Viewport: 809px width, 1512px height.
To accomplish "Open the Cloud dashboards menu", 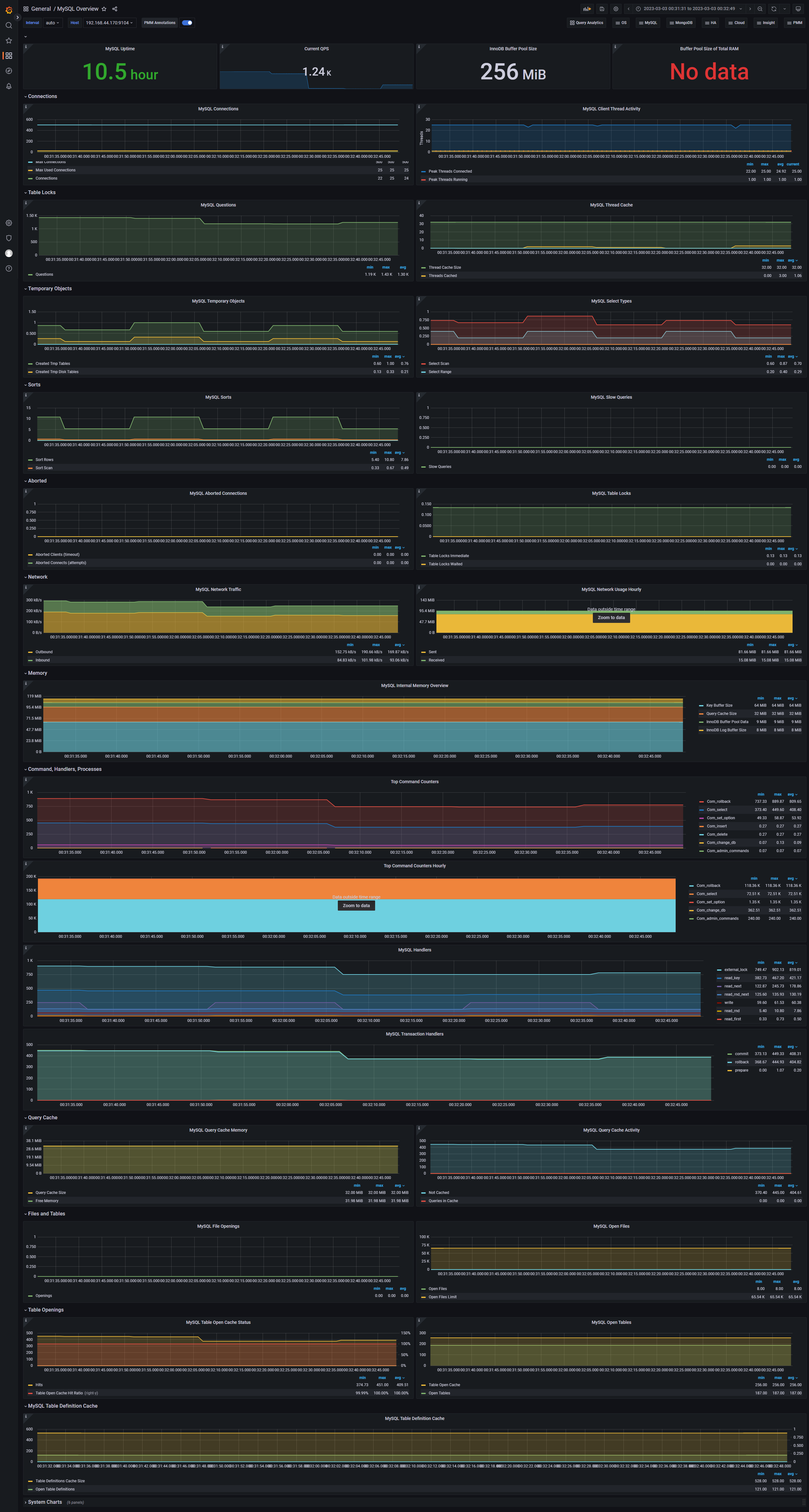I will click(736, 23).
